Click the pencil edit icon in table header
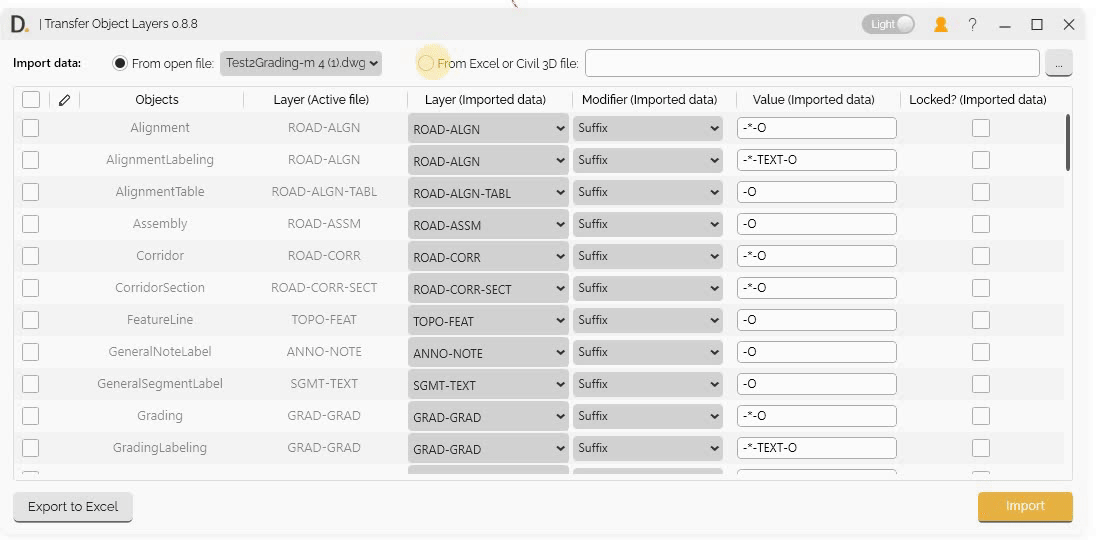This screenshot has width=1098, height=540. (64, 100)
